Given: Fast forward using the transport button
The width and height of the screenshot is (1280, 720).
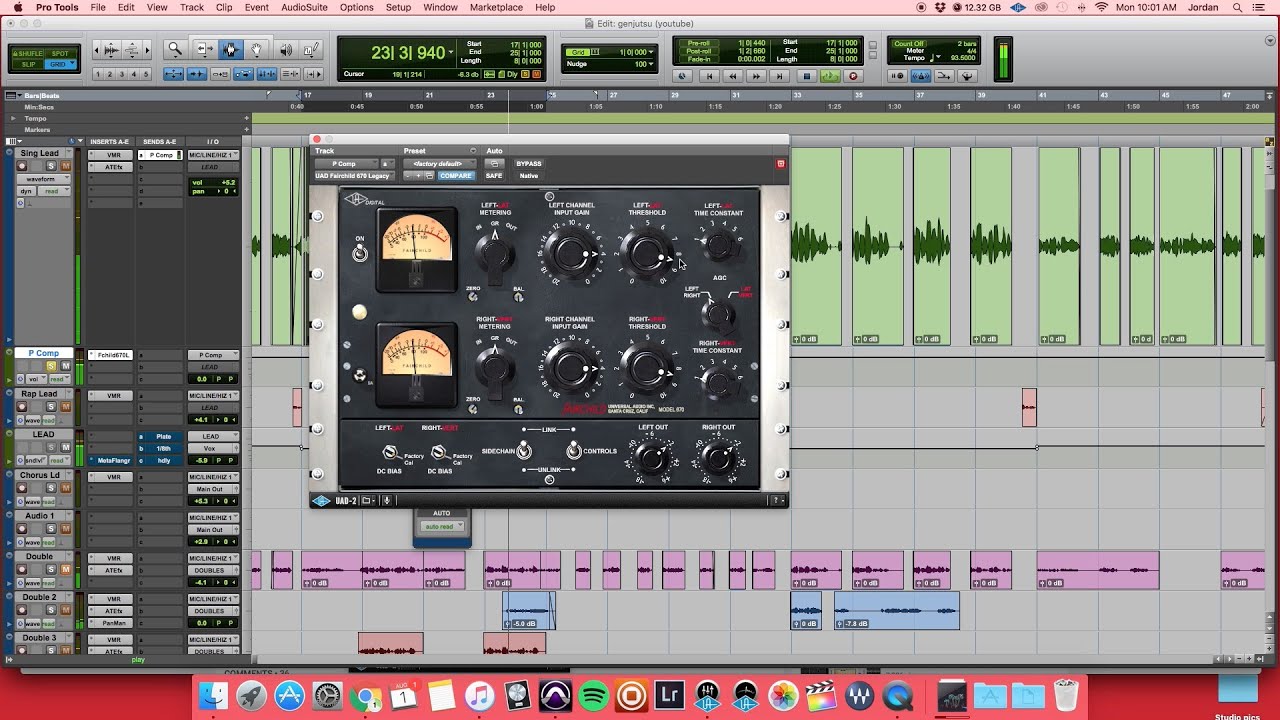Looking at the screenshot, I should 757,76.
